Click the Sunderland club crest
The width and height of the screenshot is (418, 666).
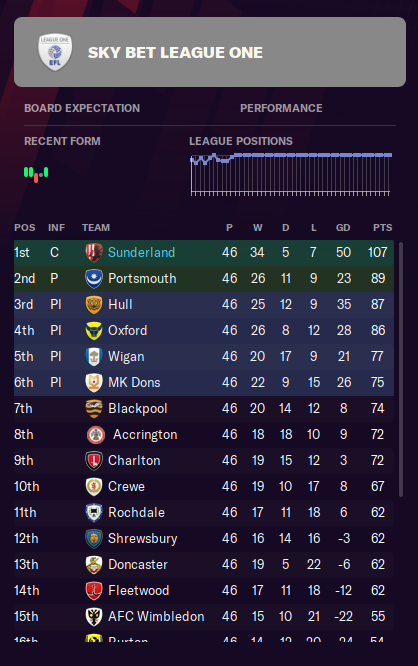[x=94, y=253]
